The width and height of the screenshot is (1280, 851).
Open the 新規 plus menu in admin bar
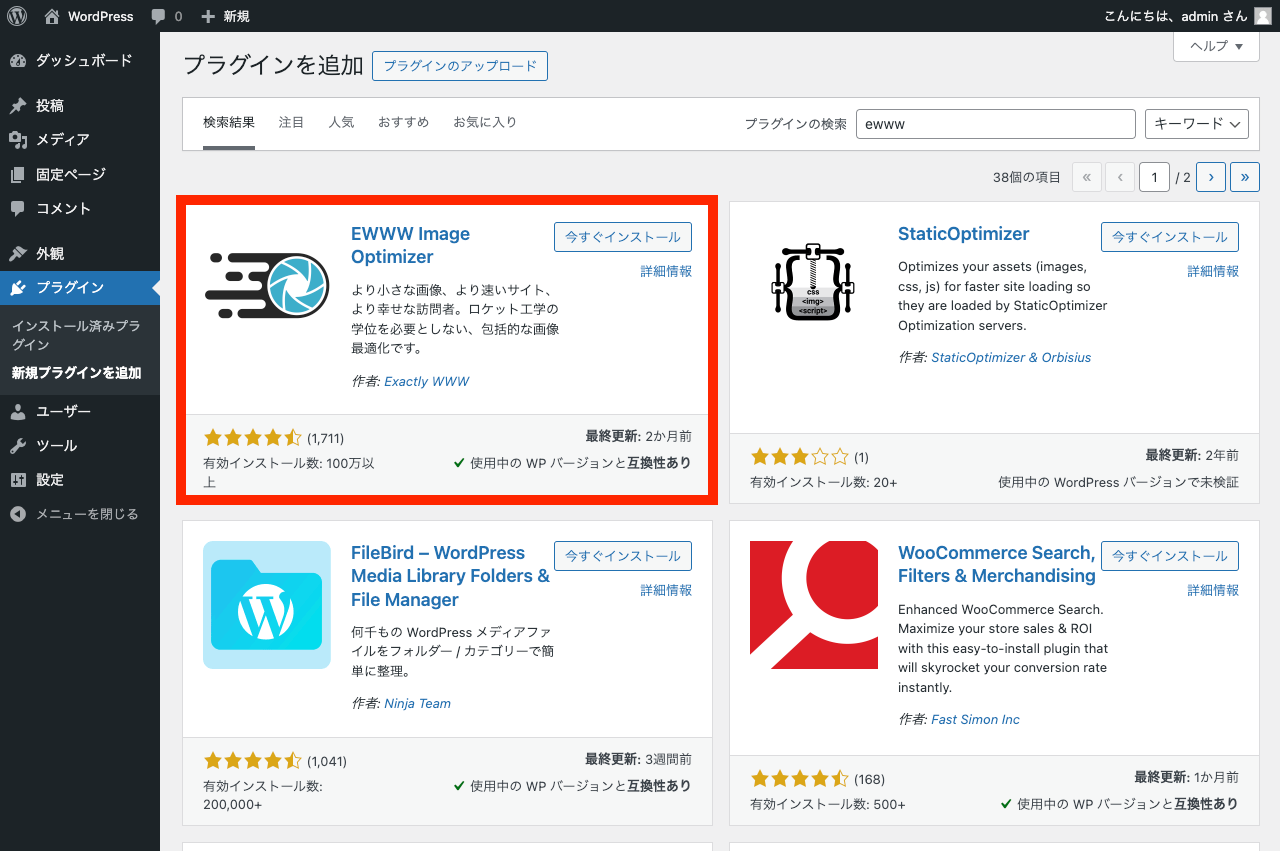coord(225,16)
